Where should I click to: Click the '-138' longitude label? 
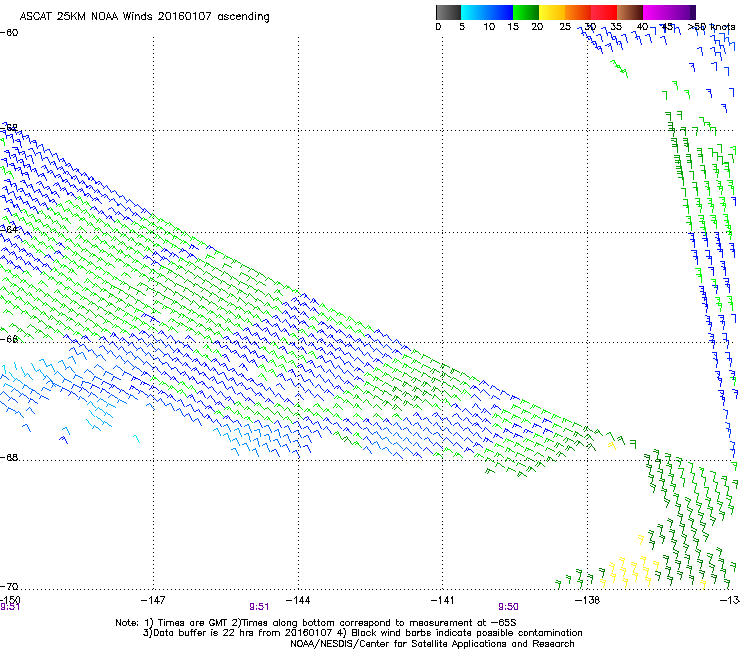[x=588, y=600]
